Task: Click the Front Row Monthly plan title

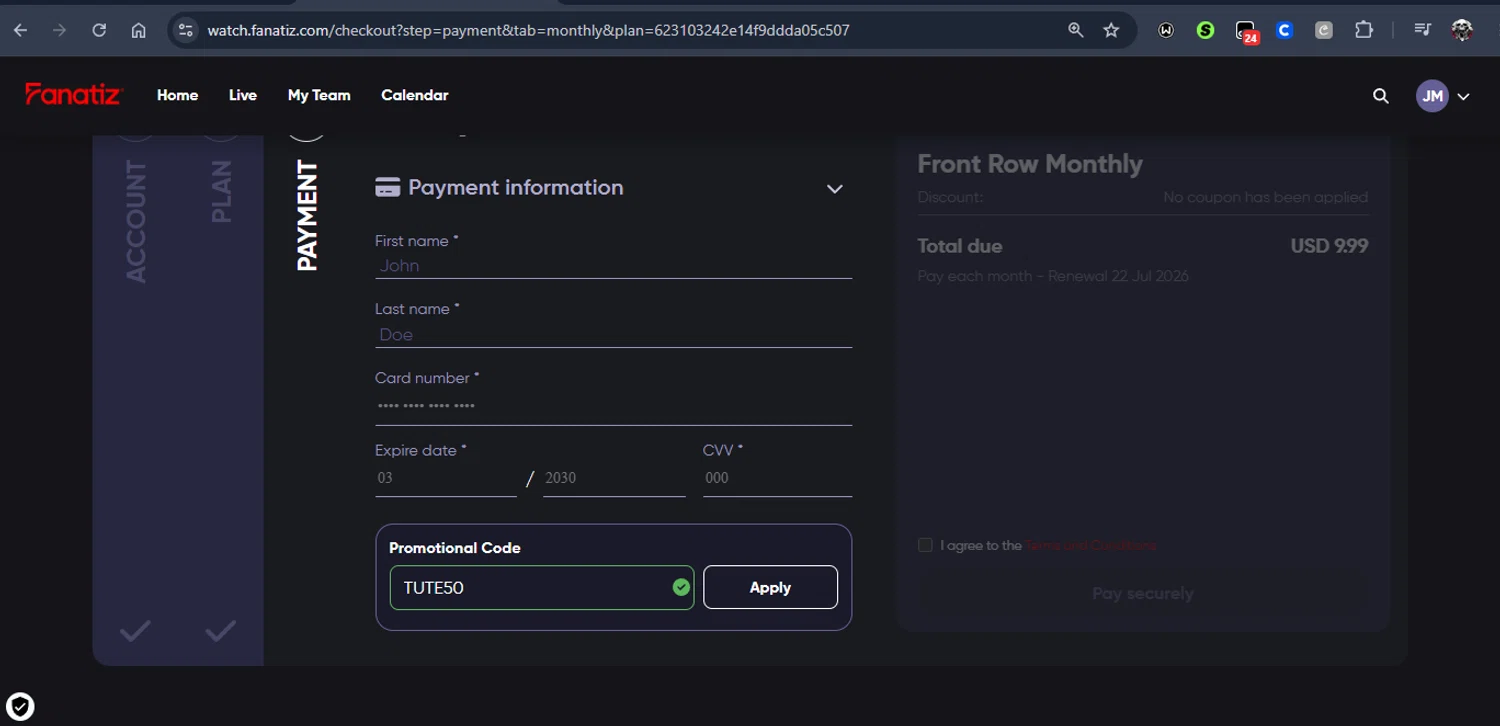Action: (1030, 164)
